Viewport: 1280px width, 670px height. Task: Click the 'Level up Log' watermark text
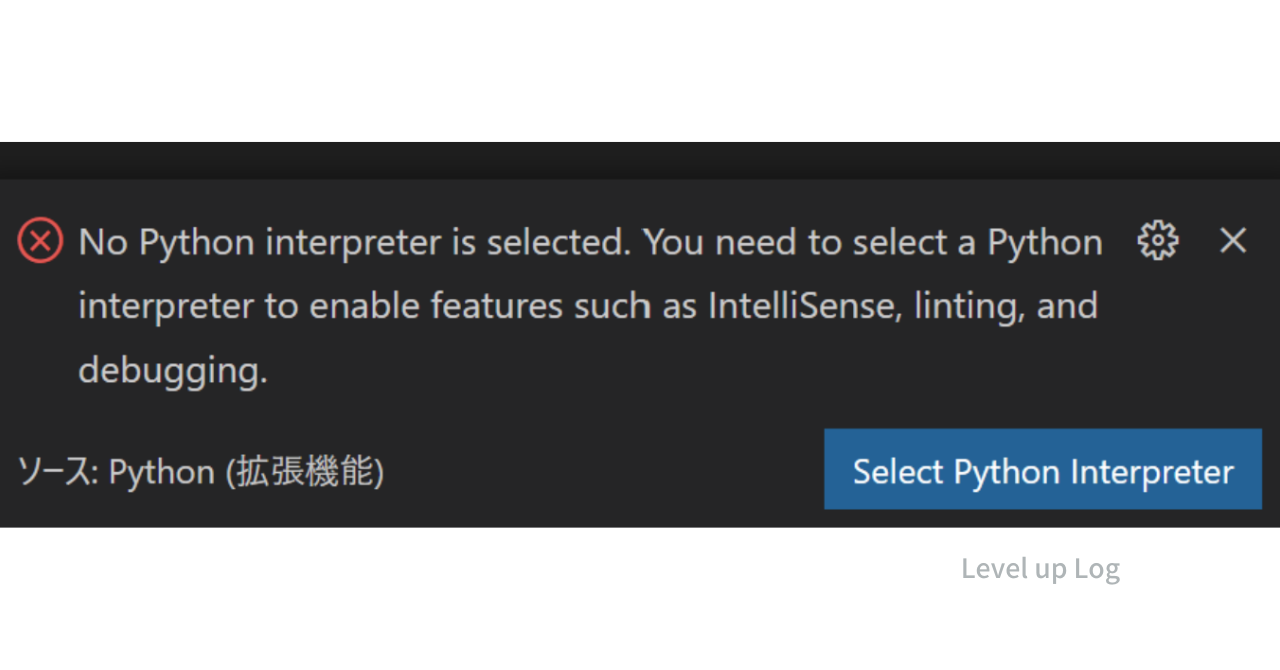[x=1040, y=568]
